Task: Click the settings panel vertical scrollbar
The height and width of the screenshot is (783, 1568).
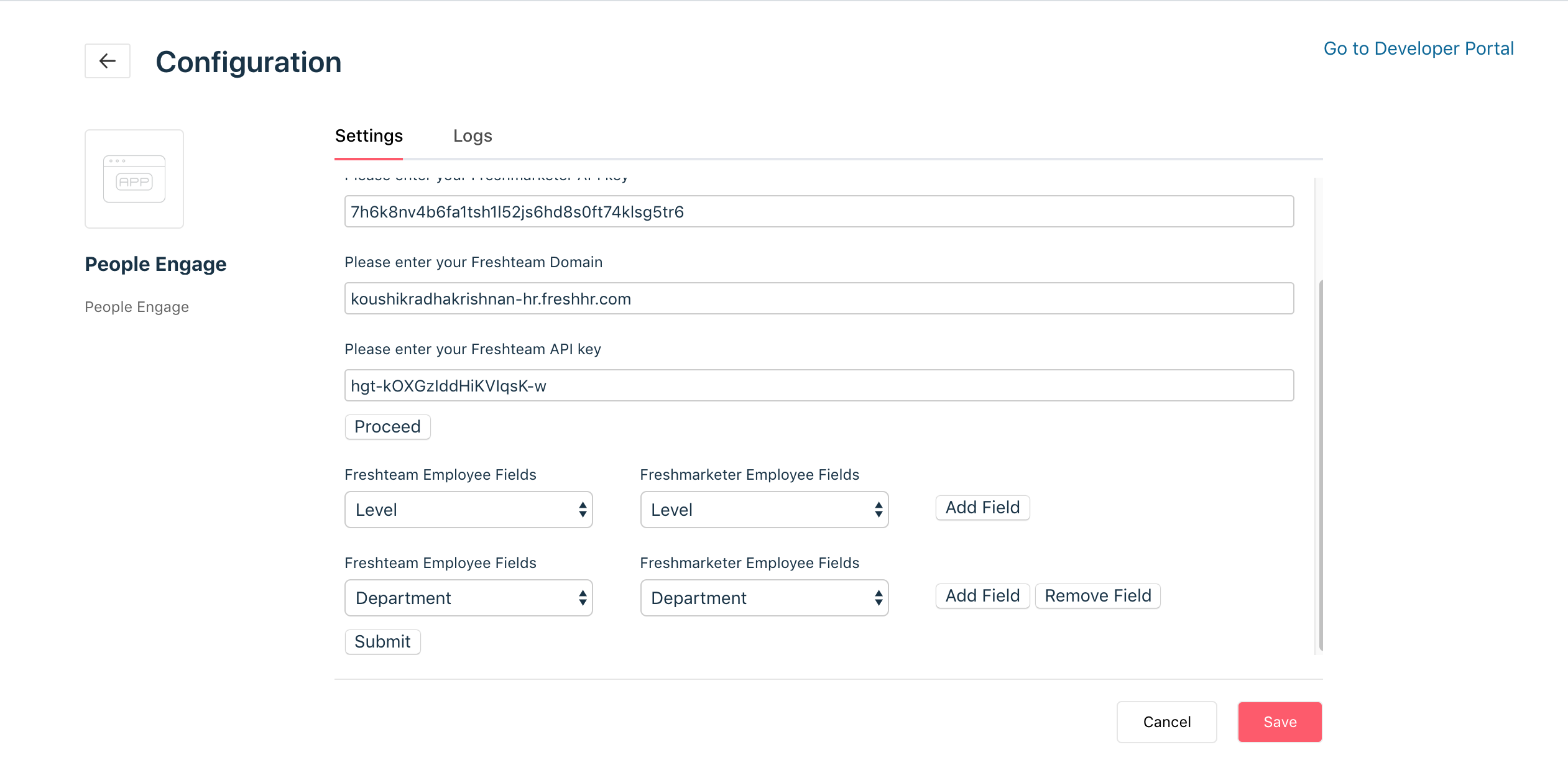Action: [1320, 466]
